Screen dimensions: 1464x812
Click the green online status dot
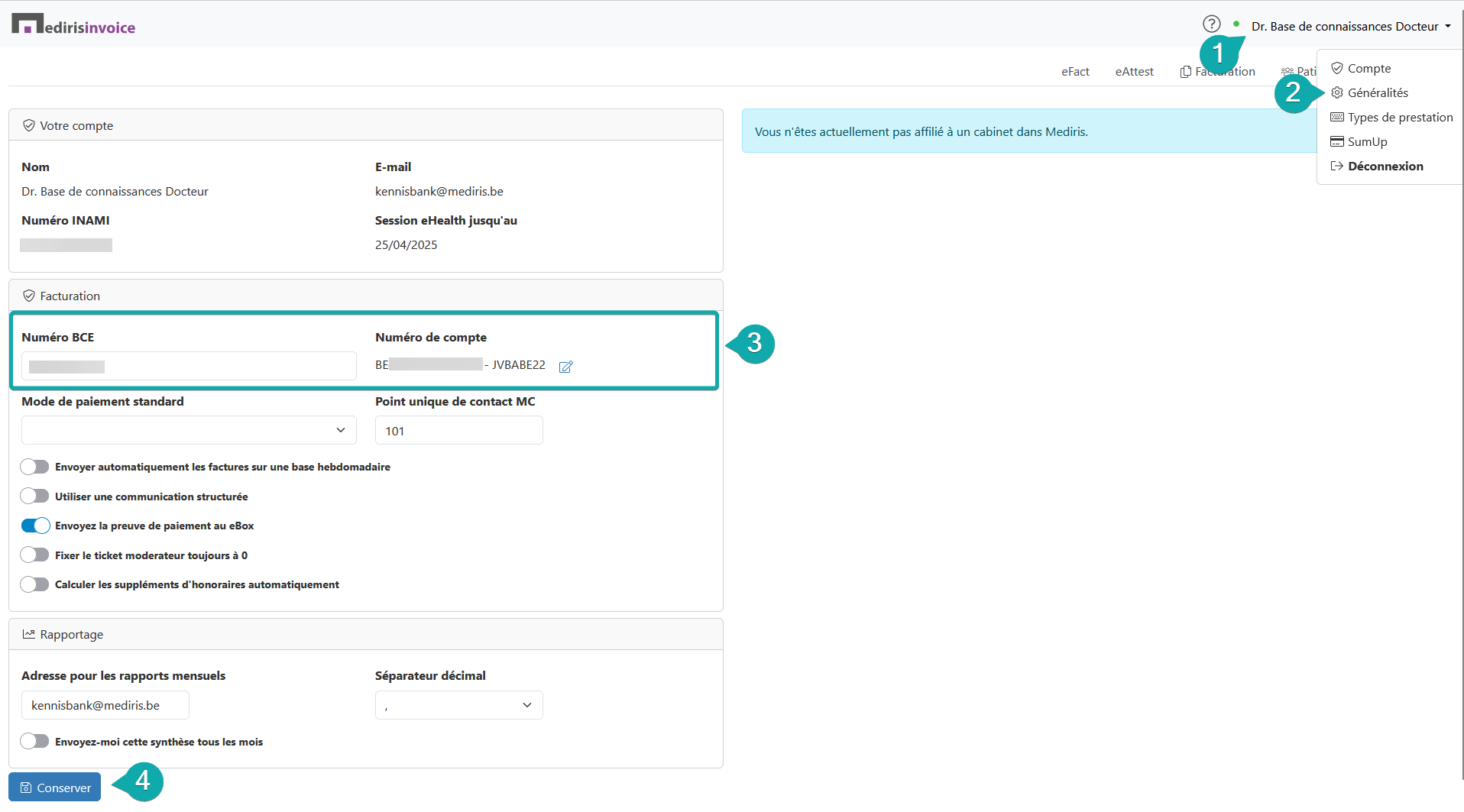1236,24
